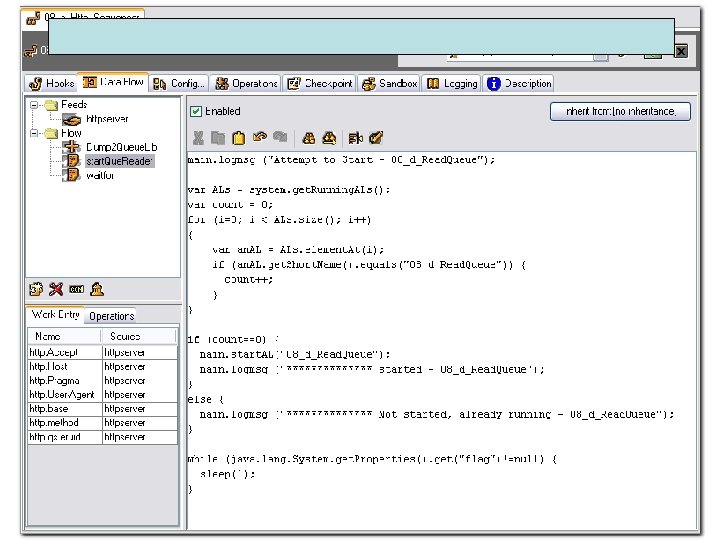Click the Feeds folder label

coord(74,105)
